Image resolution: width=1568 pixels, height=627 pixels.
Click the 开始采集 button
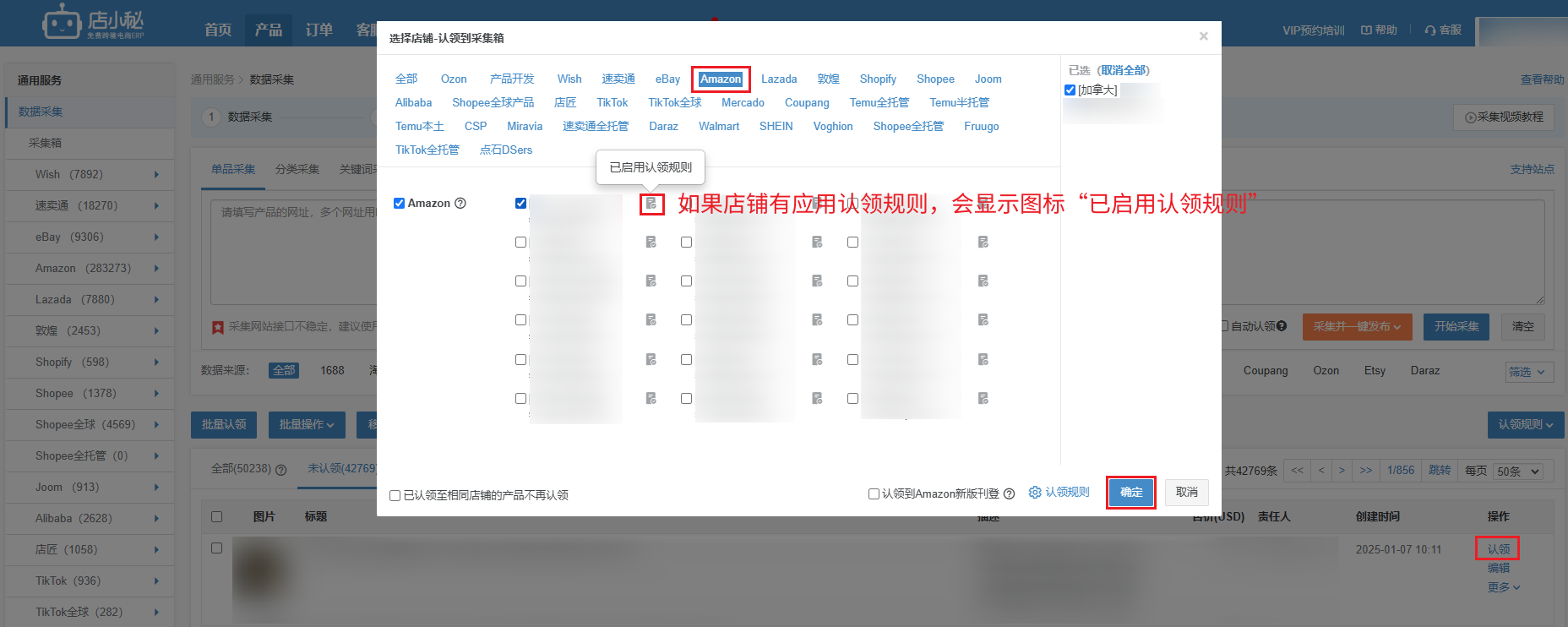[1456, 326]
